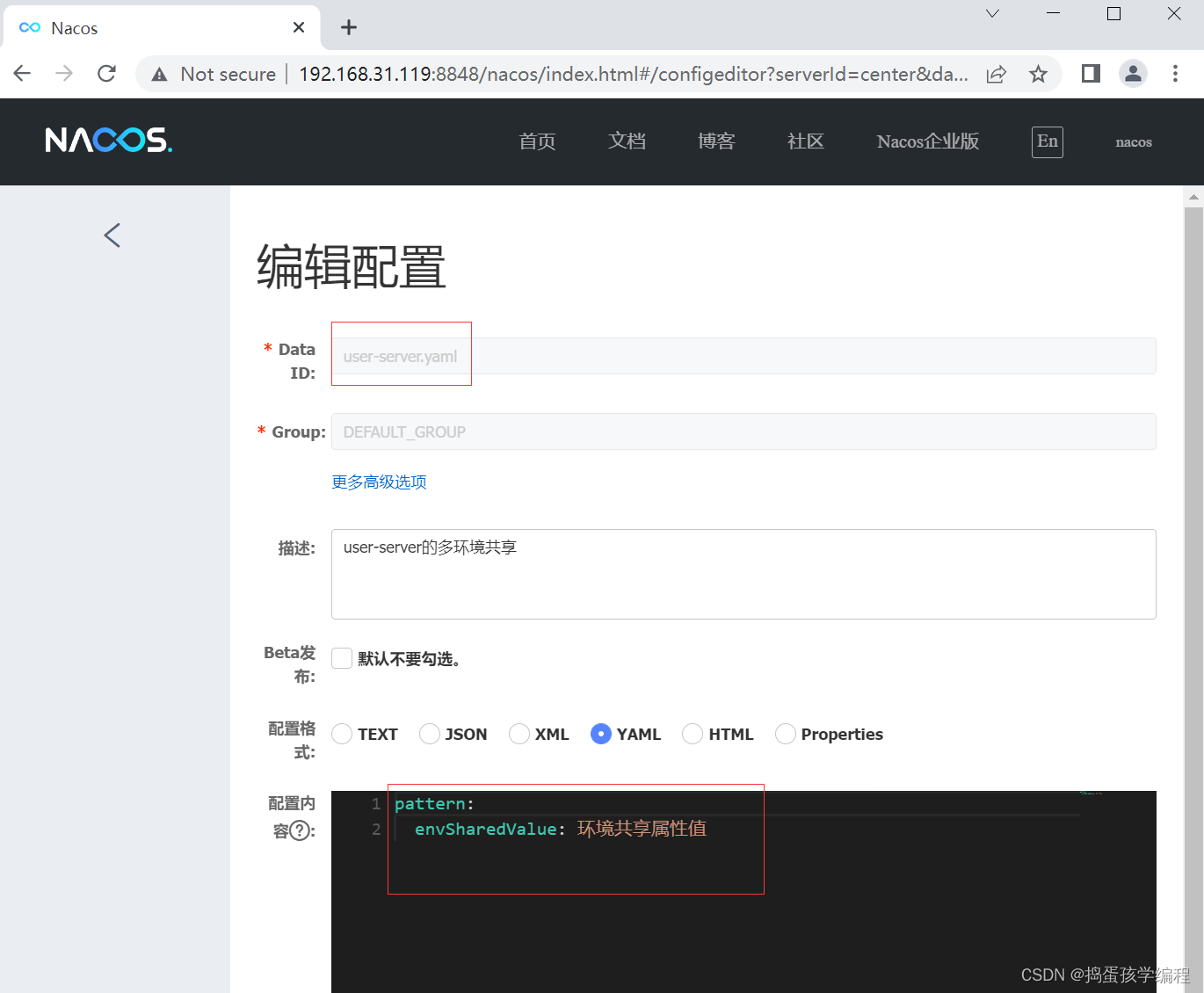Click the browser address bar URL

pos(633,74)
